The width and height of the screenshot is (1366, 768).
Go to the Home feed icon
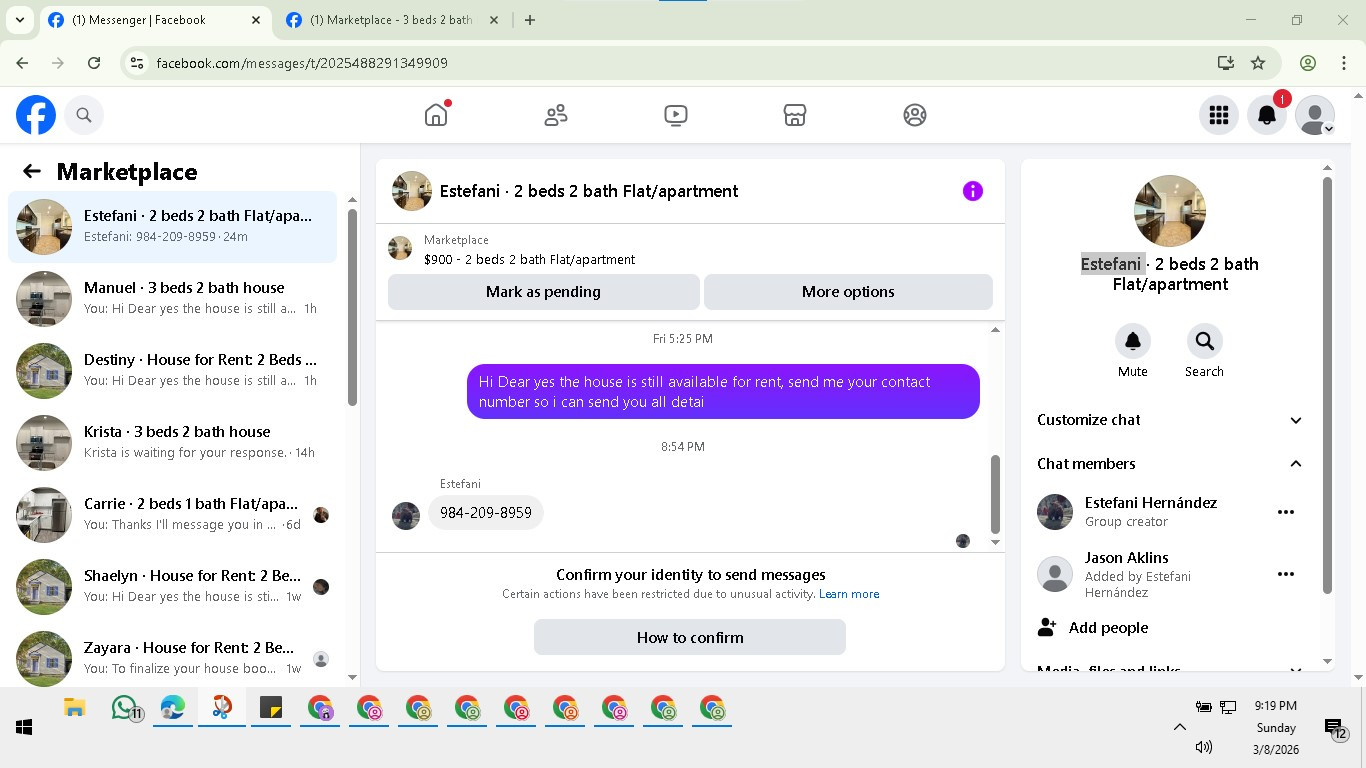pos(436,115)
